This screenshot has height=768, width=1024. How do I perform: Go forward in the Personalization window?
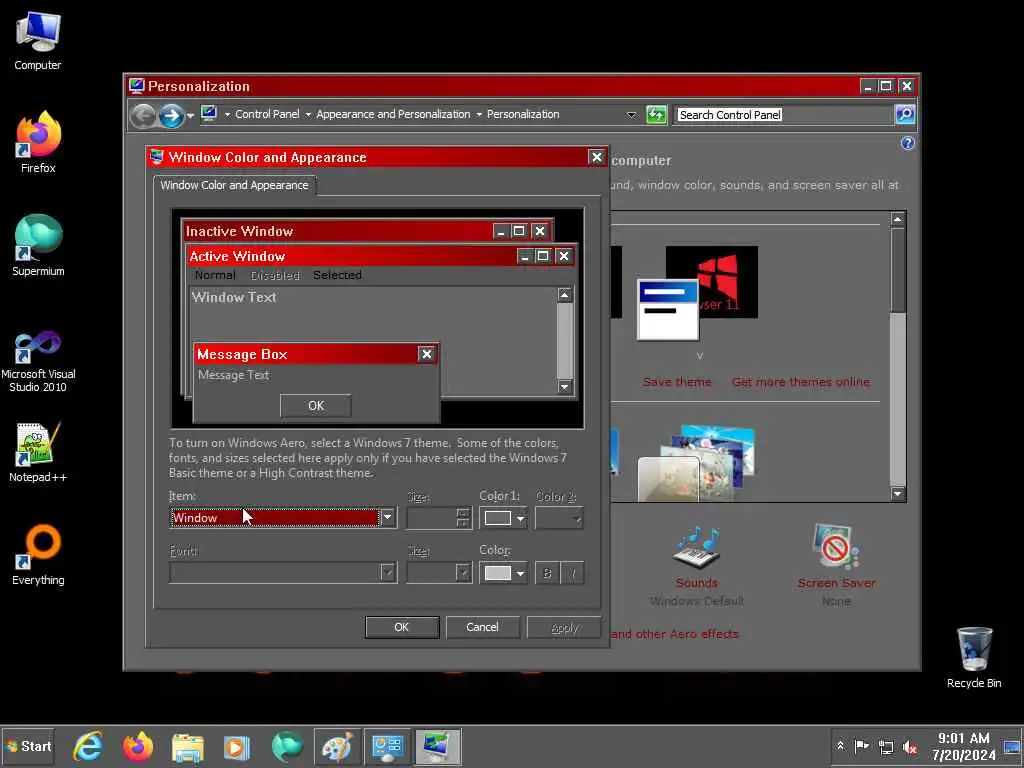(x=171, y=116)
